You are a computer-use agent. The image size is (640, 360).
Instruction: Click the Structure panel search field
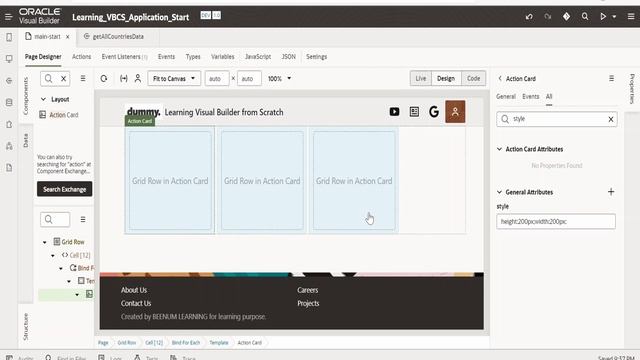[55, 220]
